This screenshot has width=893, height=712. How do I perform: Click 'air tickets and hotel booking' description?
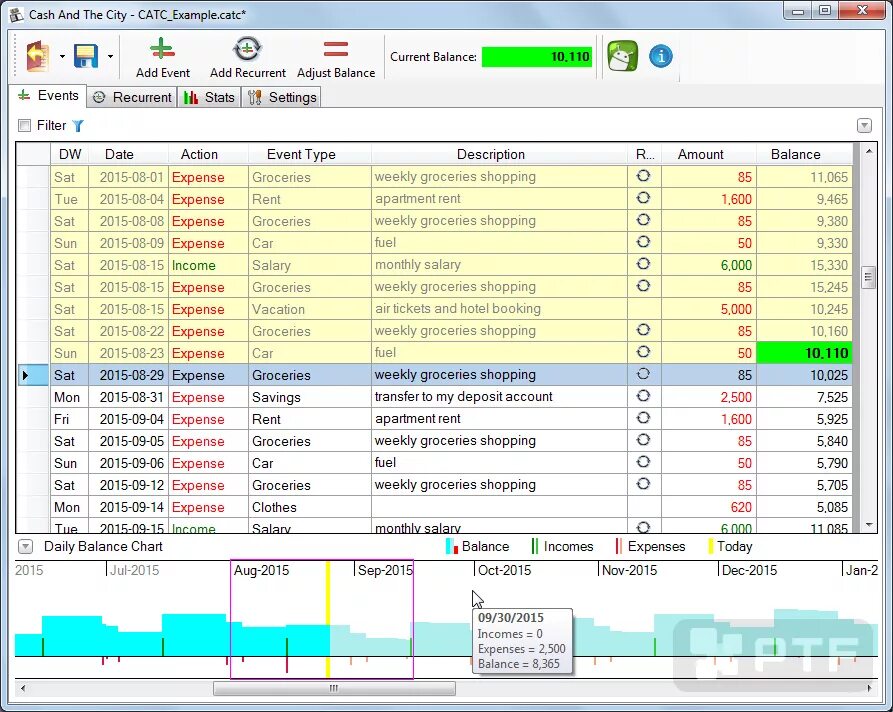click(x=457, y=308)
